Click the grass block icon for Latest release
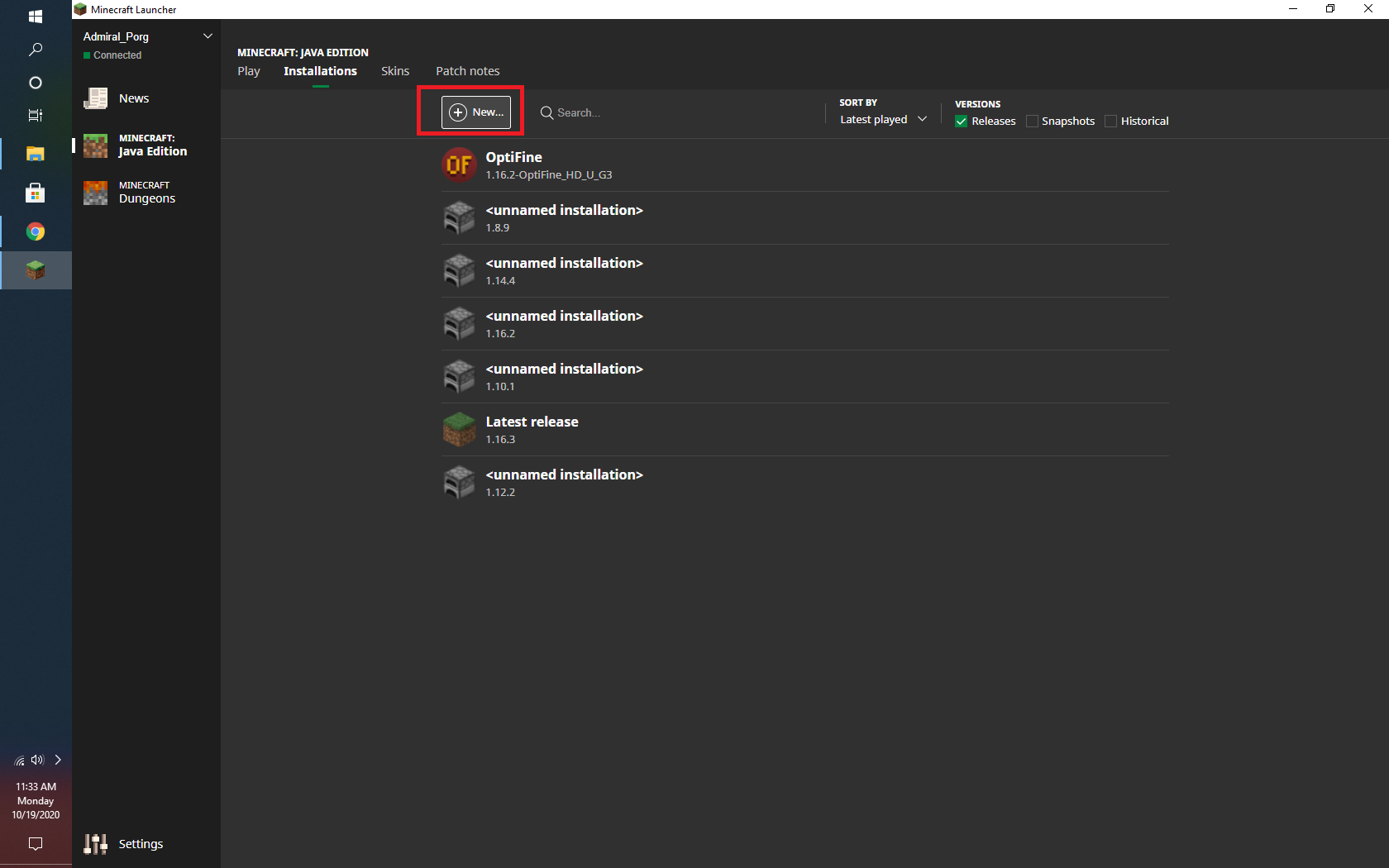 coord(459,429)
